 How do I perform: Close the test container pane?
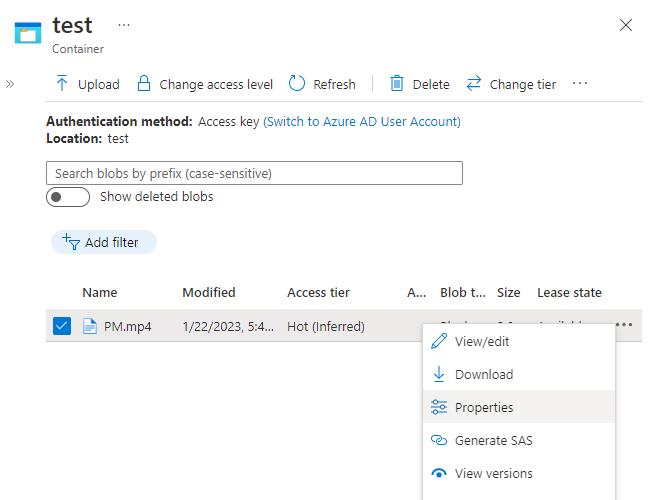[625, 25]
